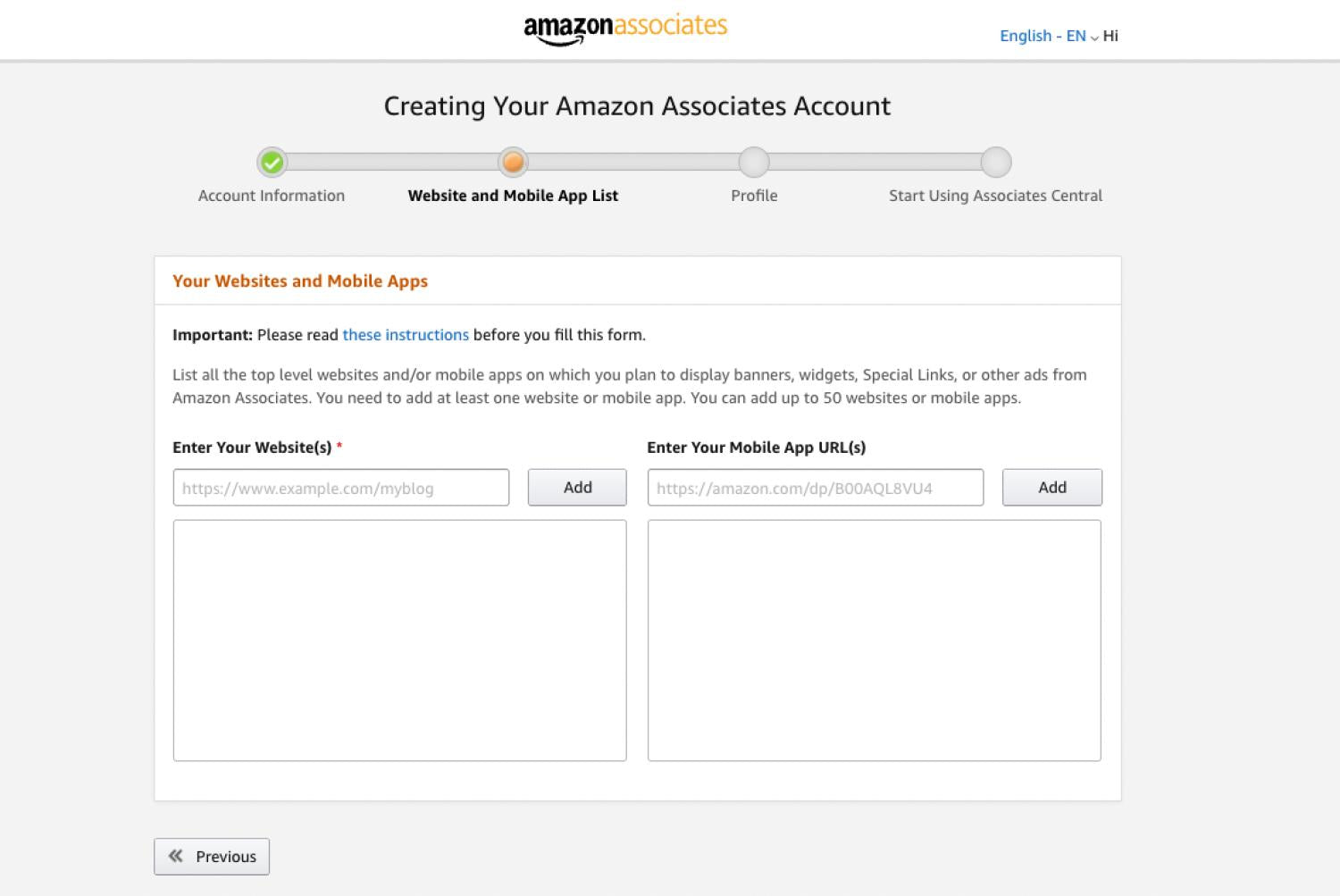The image size is (1340, 896).
Task: Click the Start Using Associates Central step circle
Action: [x=995, y=162]
